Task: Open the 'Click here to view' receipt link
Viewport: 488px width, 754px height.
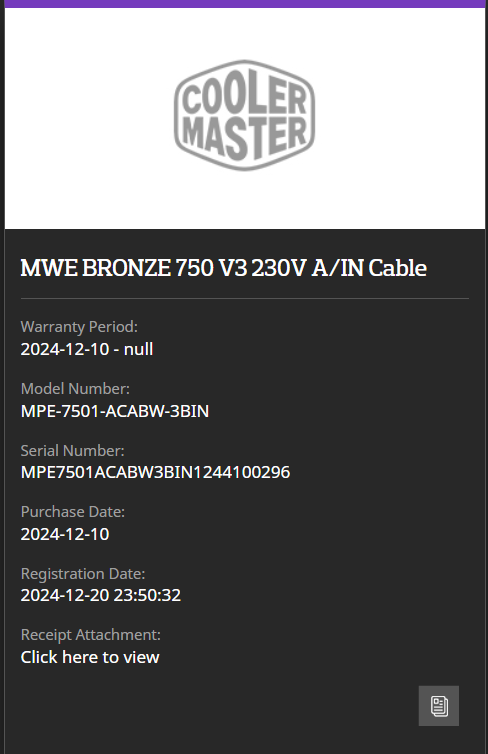Action: tap(90, 657)
